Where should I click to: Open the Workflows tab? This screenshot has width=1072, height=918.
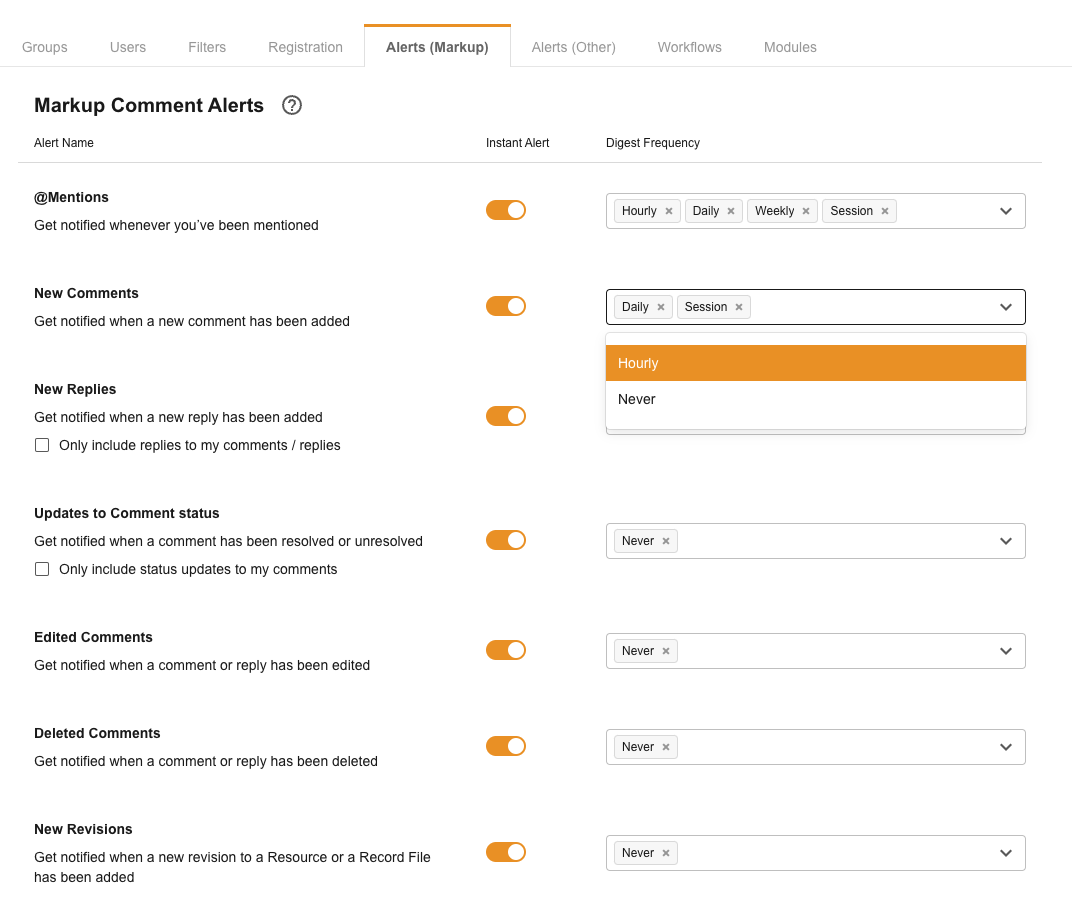[689, 47]
